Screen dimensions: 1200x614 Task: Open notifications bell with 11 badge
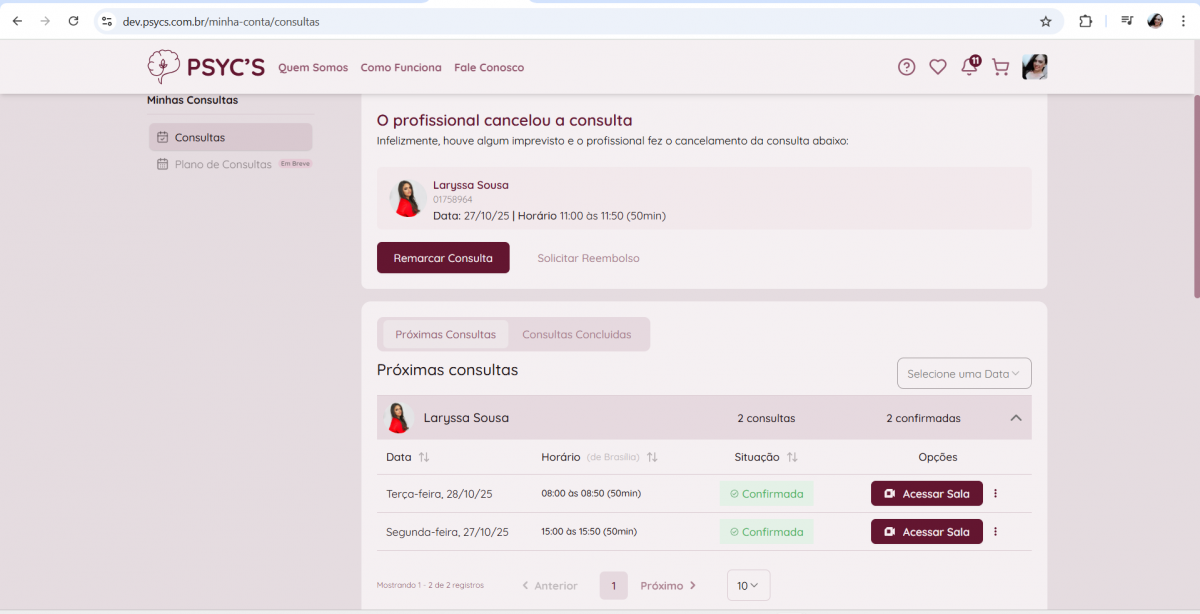pyautogui.click(x=969, y=67)
